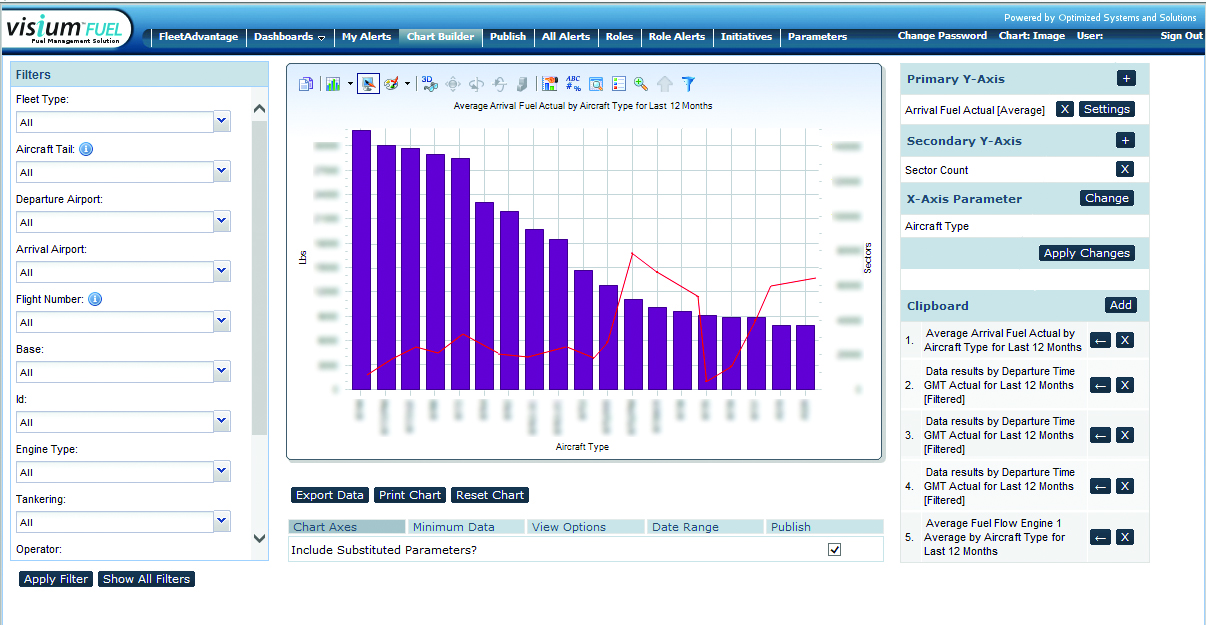Click the copy chart icon in chart toolbar
Viewport: 1206px width, 625px height.
point(306,84)
